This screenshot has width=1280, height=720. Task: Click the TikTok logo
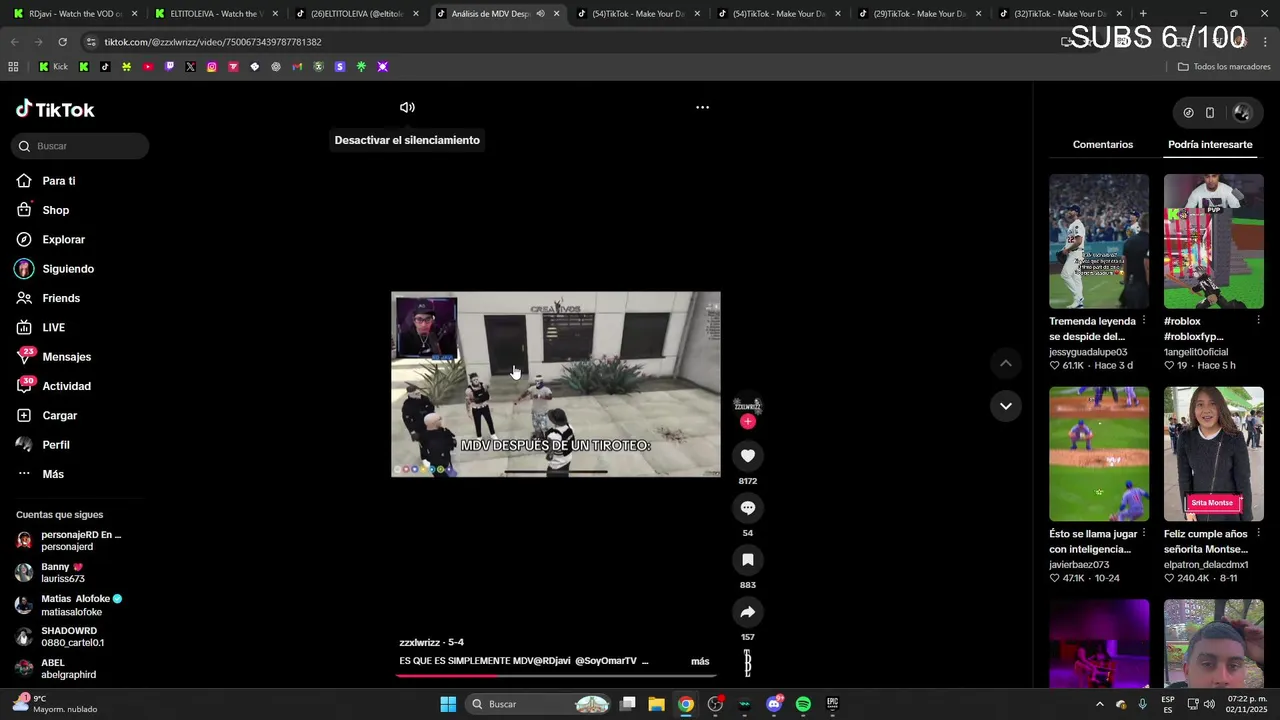(x=55, y=110)
